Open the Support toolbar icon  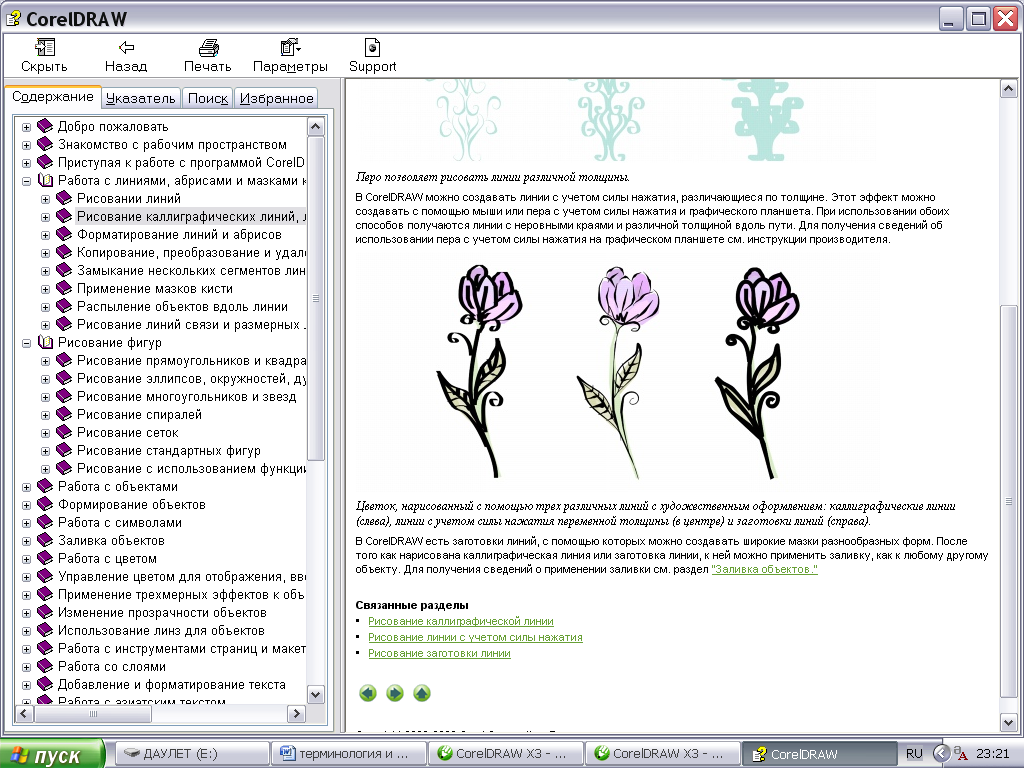372,48
